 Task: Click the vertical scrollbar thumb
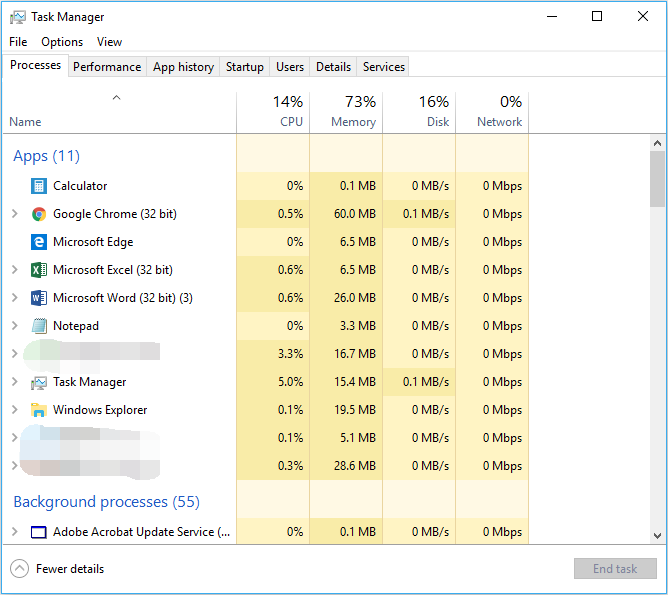[657, 179]
